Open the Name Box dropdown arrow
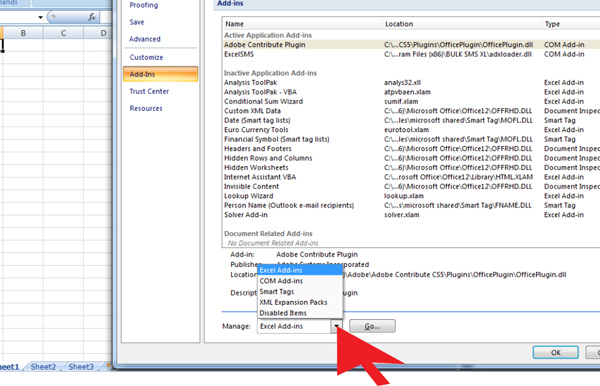The width and height of the screenshot is (600, 386). pos(40,17)
